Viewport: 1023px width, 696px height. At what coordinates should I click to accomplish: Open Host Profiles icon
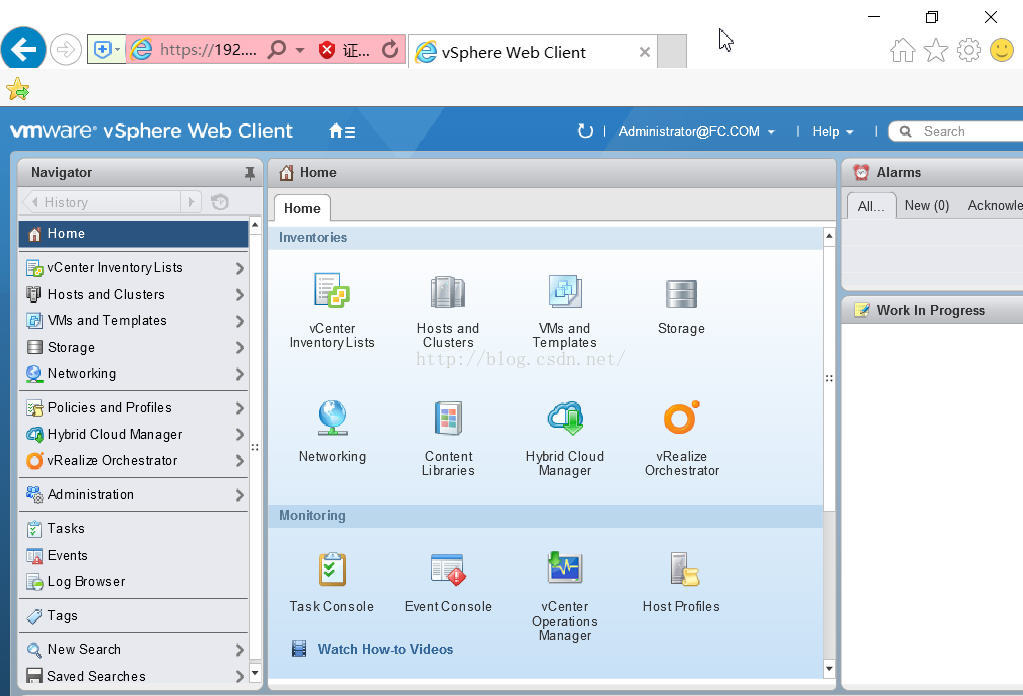pos(683,569)
